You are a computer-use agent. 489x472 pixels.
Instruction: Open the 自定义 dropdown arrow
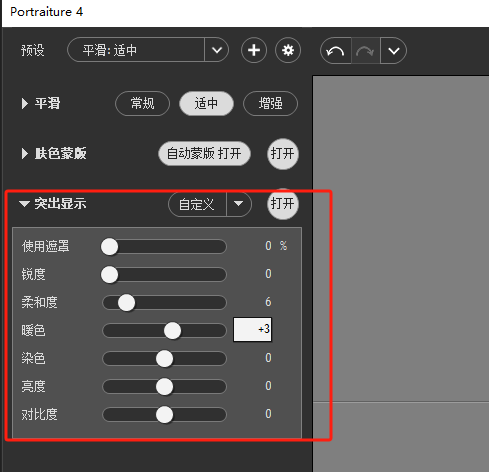[239, 204]
